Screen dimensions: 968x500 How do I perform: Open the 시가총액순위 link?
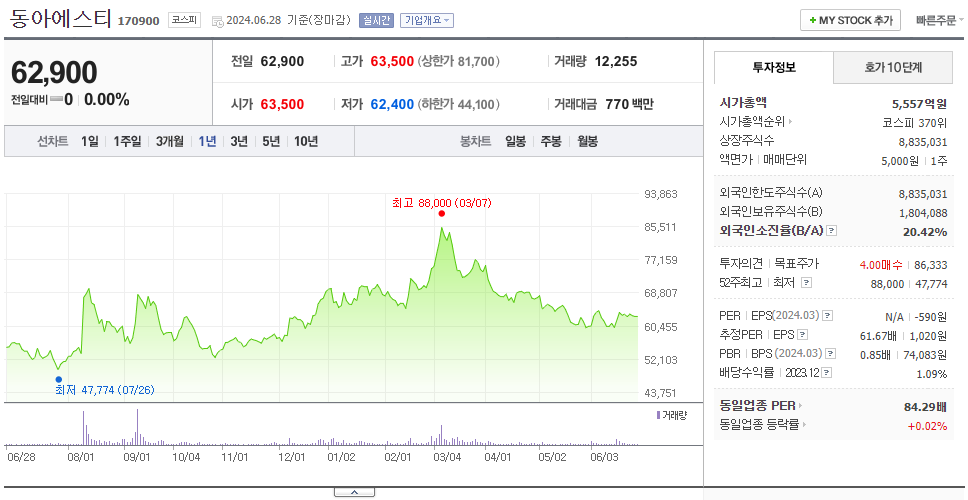pyautogui.click(x=753, y=122)
